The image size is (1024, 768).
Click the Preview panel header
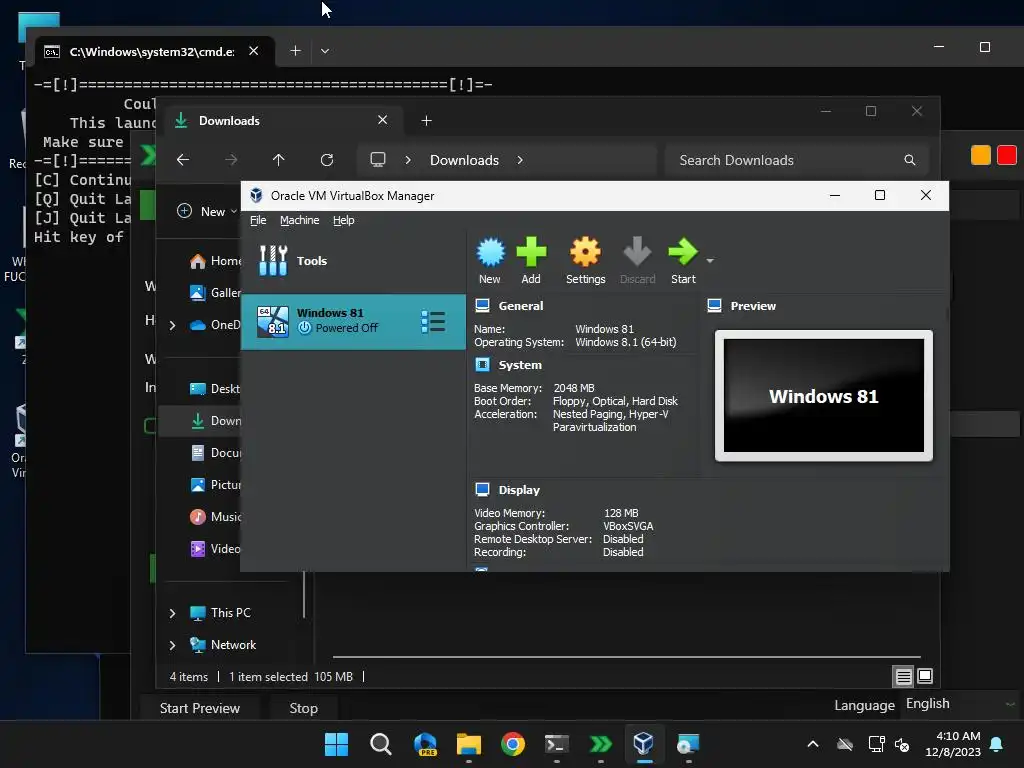point(753,306)
